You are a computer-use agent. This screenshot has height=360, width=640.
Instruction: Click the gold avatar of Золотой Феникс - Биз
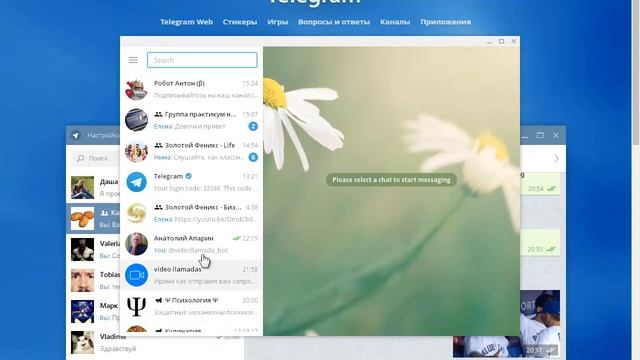click(136, 213)
